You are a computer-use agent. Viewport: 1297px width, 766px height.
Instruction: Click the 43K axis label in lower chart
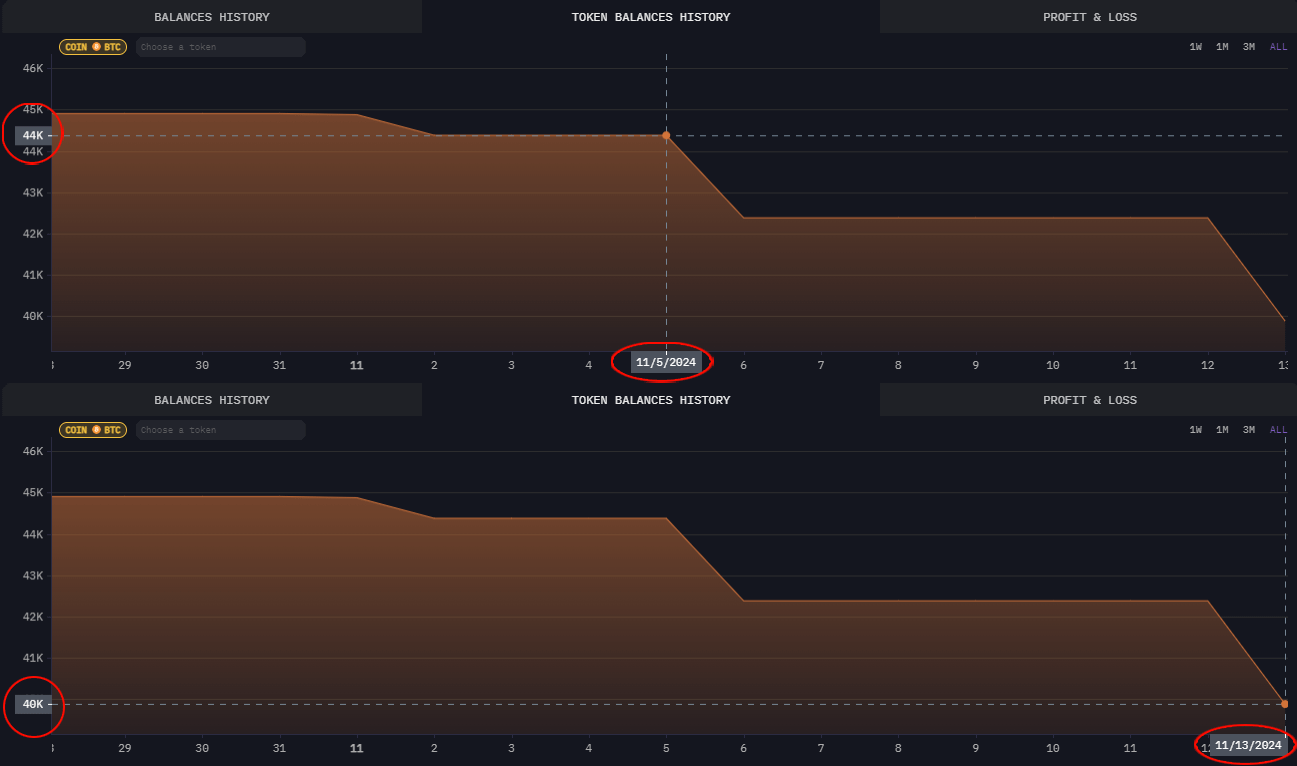(33, 575)
